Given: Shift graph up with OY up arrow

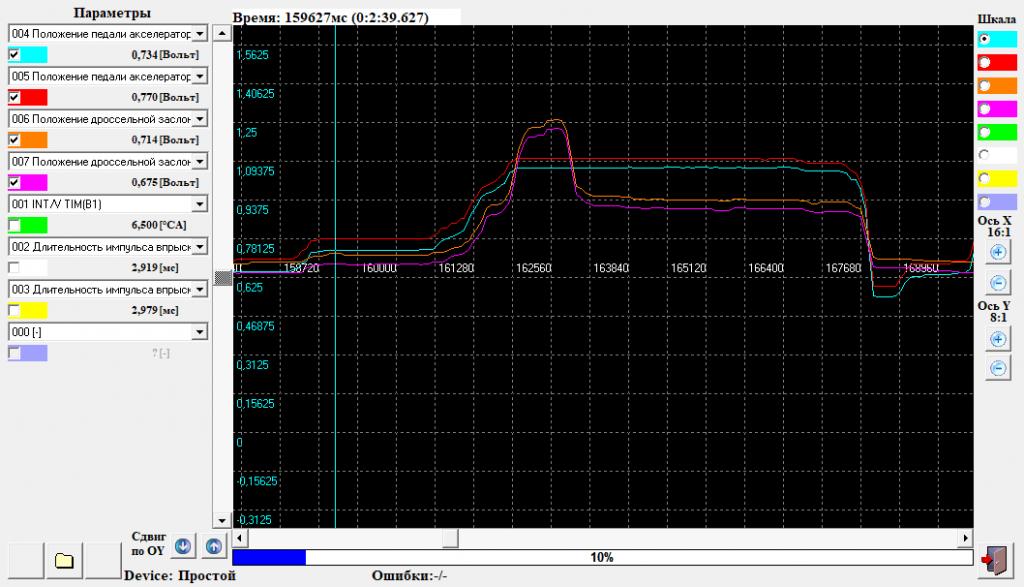Looking at the screenshot, I should tap(214, 546).
